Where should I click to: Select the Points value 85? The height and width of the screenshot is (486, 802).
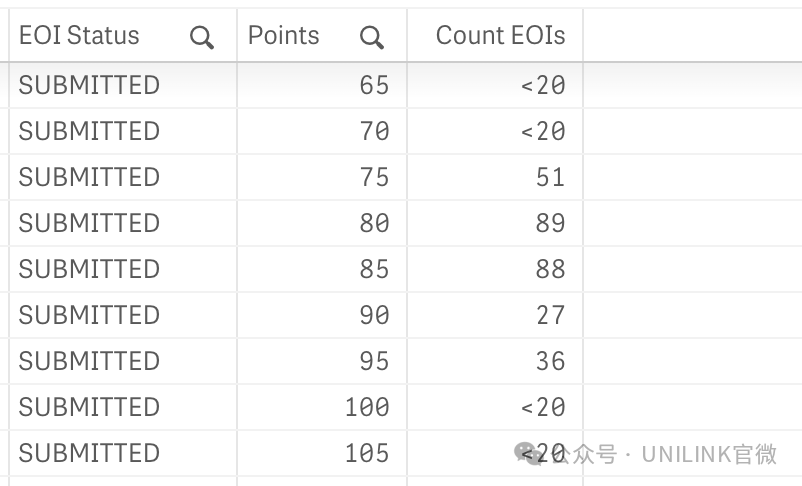click(374, 269)
